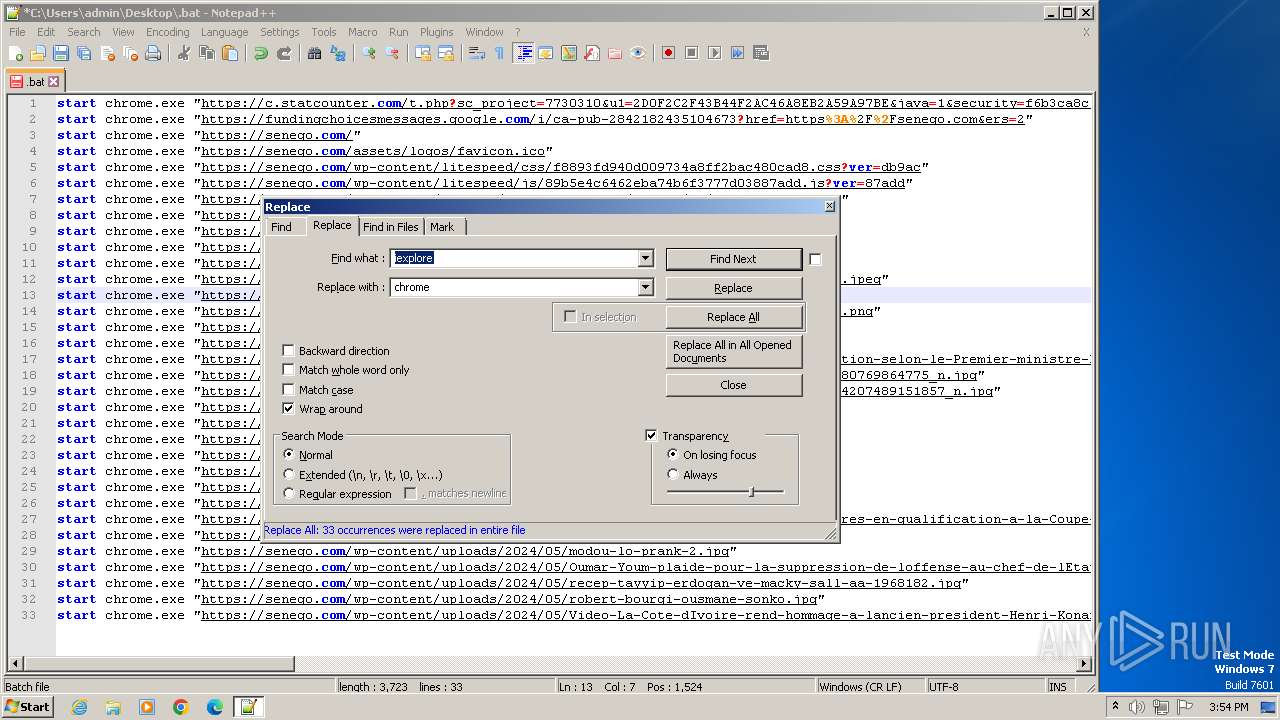Switch to the Find tab
1280x720 pixels.
point(282,227)
